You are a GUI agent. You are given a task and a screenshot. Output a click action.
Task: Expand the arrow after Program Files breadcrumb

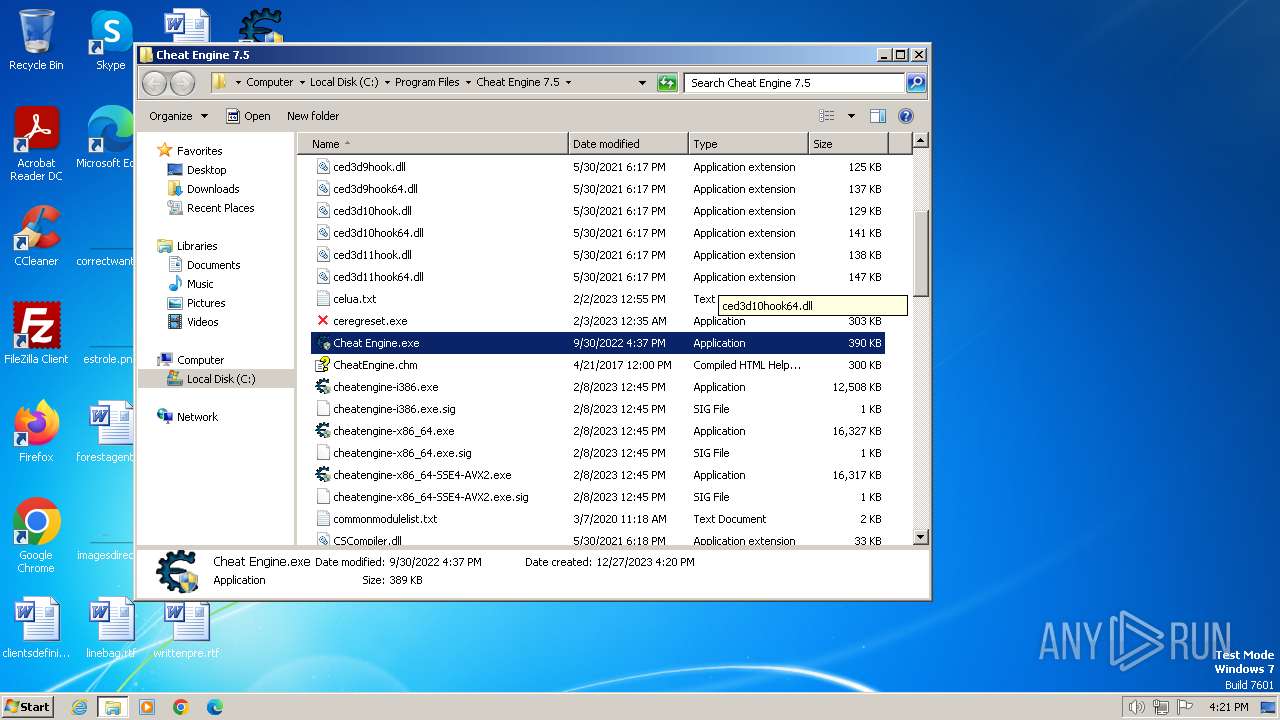pyautogui.click(x=468, y=83)
